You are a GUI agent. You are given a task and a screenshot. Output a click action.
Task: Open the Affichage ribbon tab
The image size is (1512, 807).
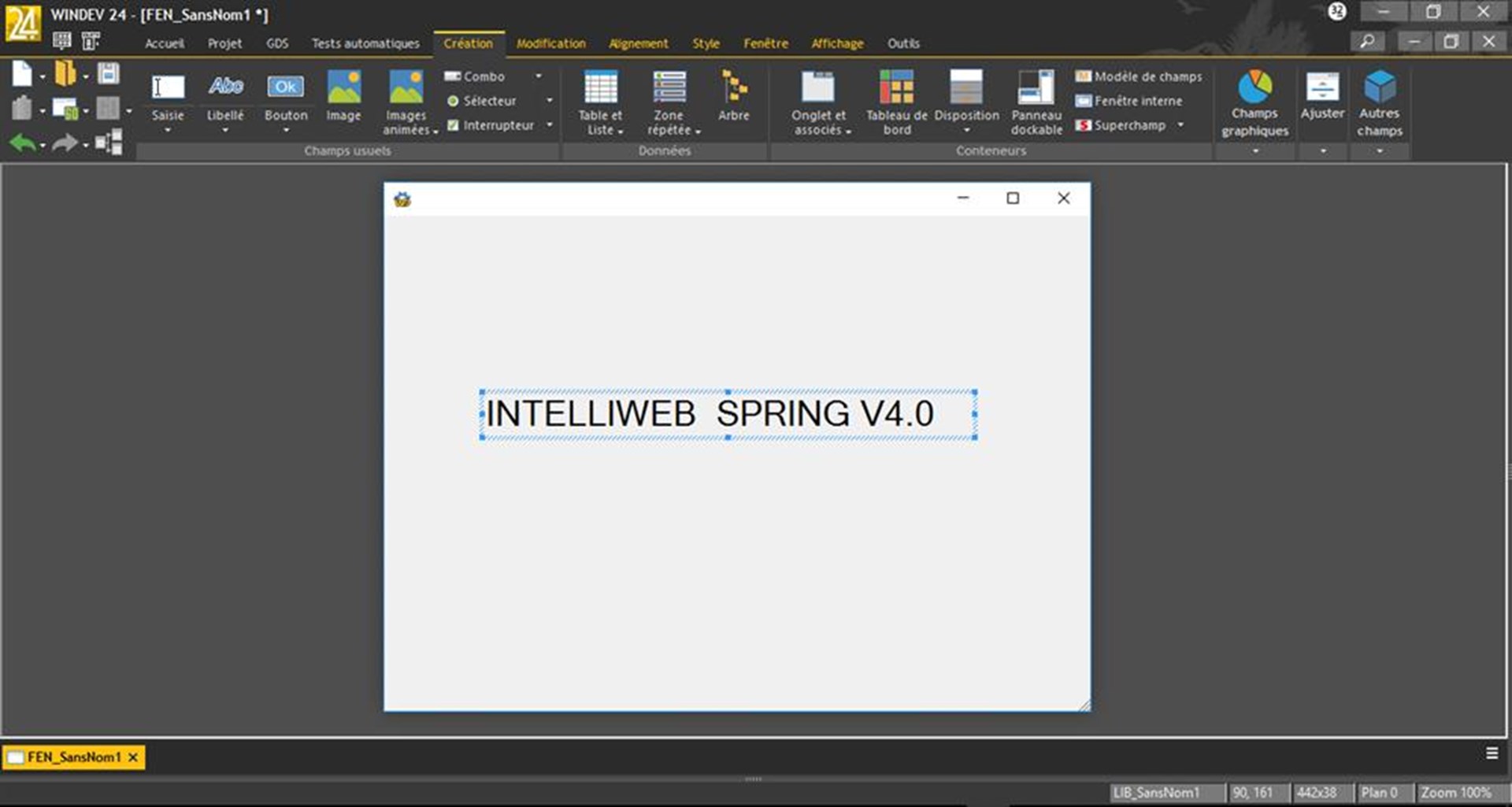tap(837, 43)
